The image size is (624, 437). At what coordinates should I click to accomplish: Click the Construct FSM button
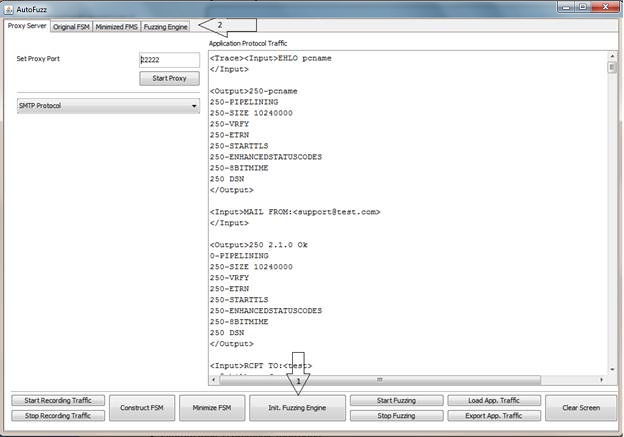click(142, 408)
